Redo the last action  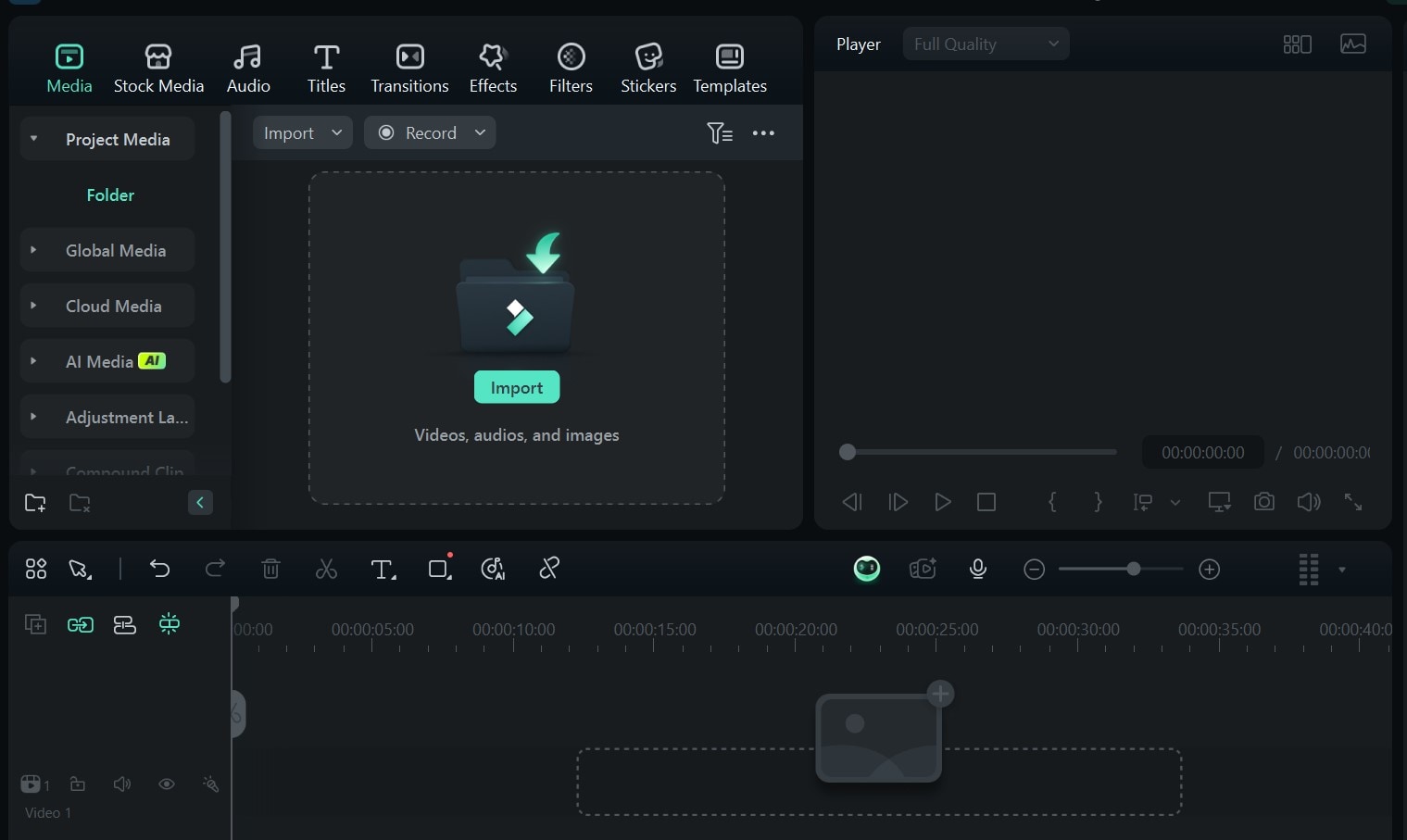tap(215, 569)
